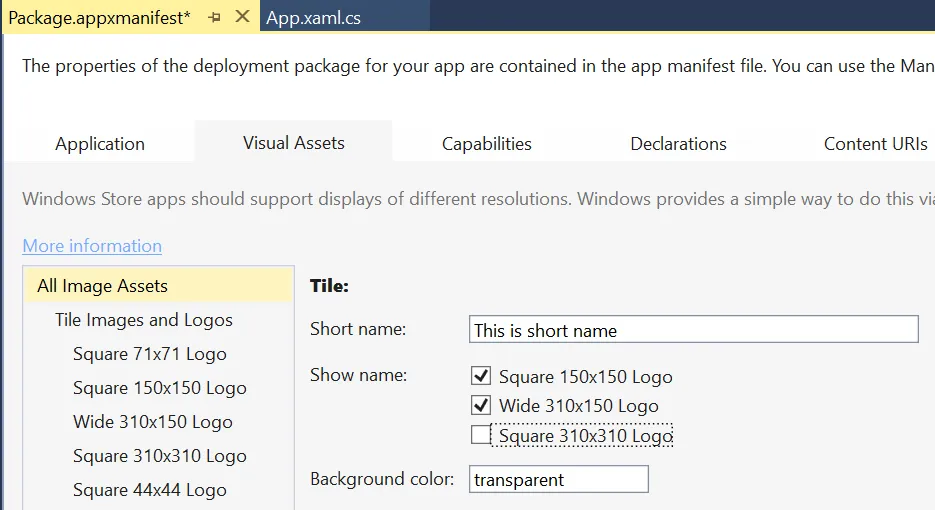Go to the Capabilities tab
The image size is (935, 510).
coord(487,144)
